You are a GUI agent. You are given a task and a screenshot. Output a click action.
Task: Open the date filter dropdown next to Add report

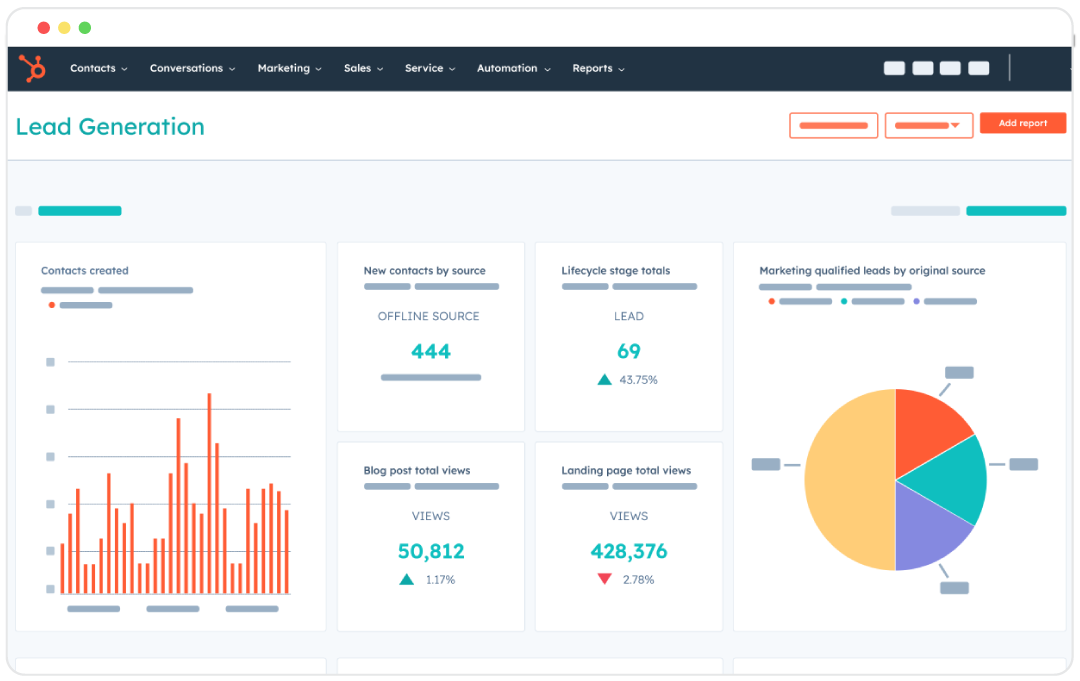928,125
